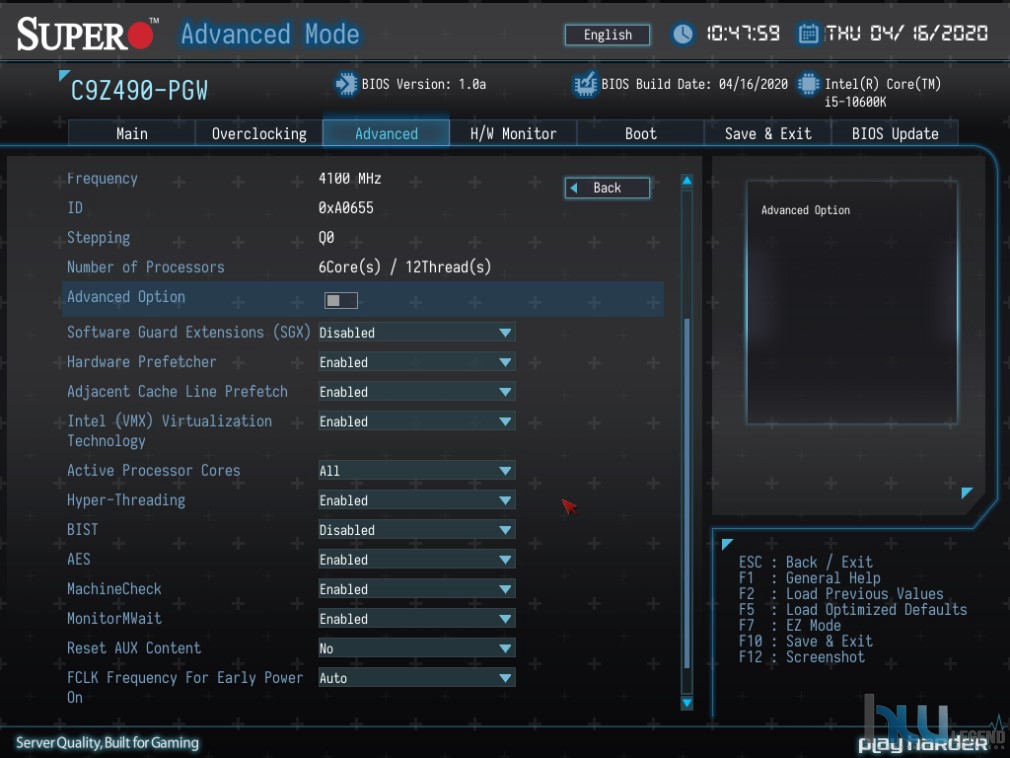
Task: Click the 6Core(s) / 12Thread(s) value
Action: (x=405, y=267)
